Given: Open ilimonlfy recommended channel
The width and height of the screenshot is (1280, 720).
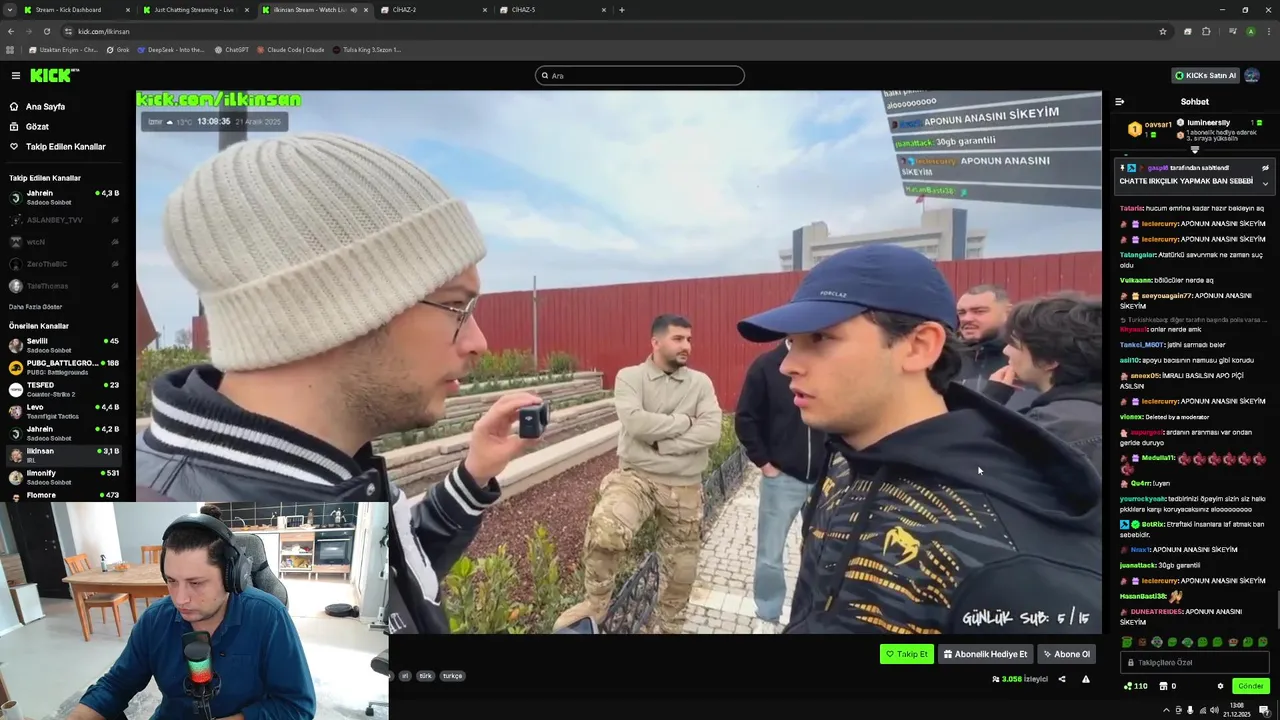Looking at the screenshot, I should (x=64, y=477).
